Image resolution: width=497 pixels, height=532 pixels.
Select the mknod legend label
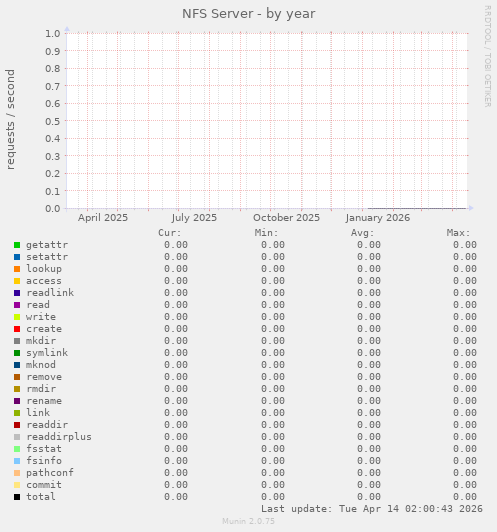(41, 365)
